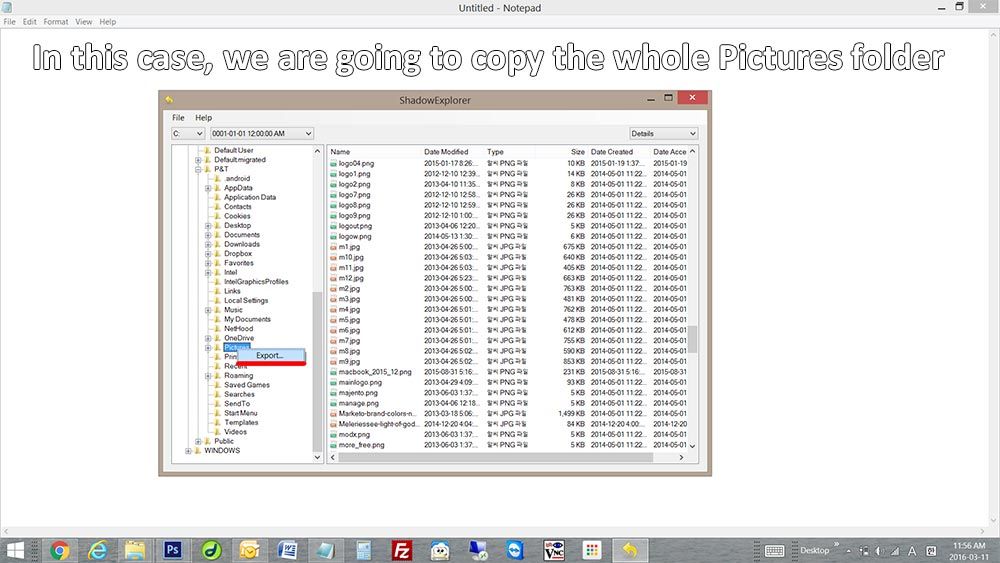1000x563 pixels.
Task: Click the mainlogo.png file icon
Action: 334,383
